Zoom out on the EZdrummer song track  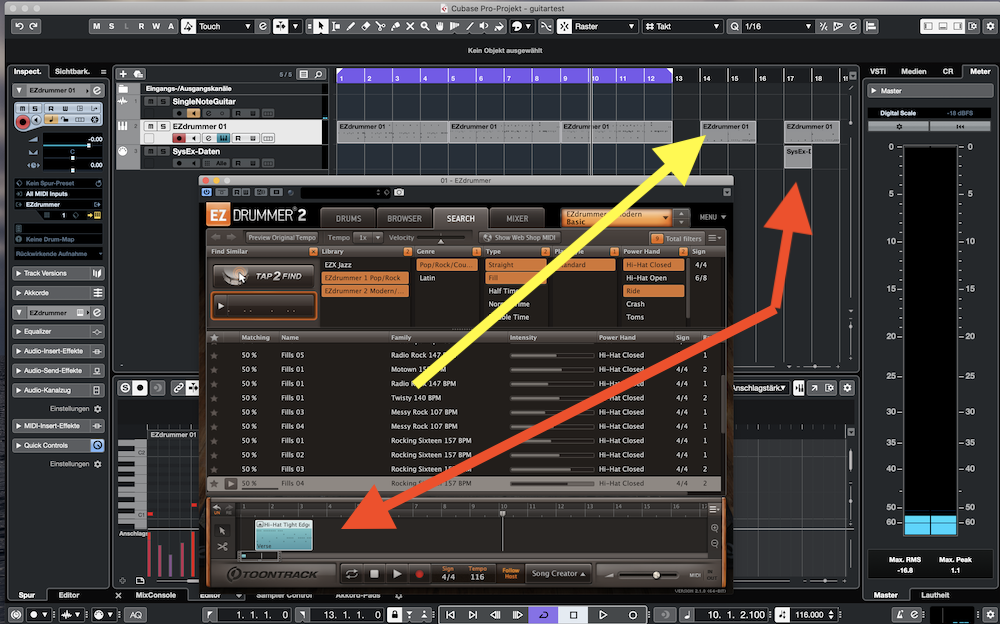[714, 544]
